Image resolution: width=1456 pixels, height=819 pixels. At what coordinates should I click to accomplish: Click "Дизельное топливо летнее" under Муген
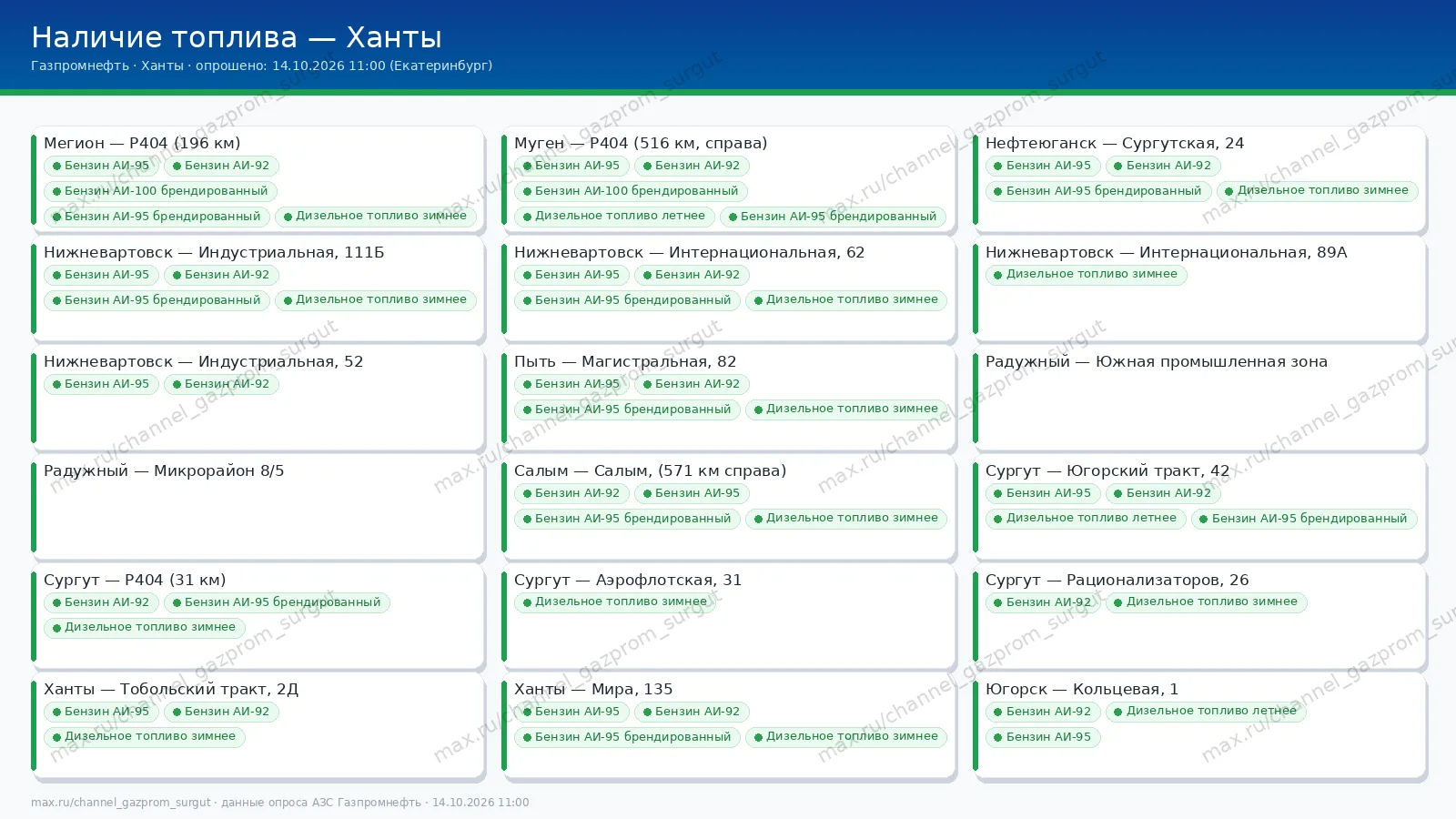tap(614, 217)
